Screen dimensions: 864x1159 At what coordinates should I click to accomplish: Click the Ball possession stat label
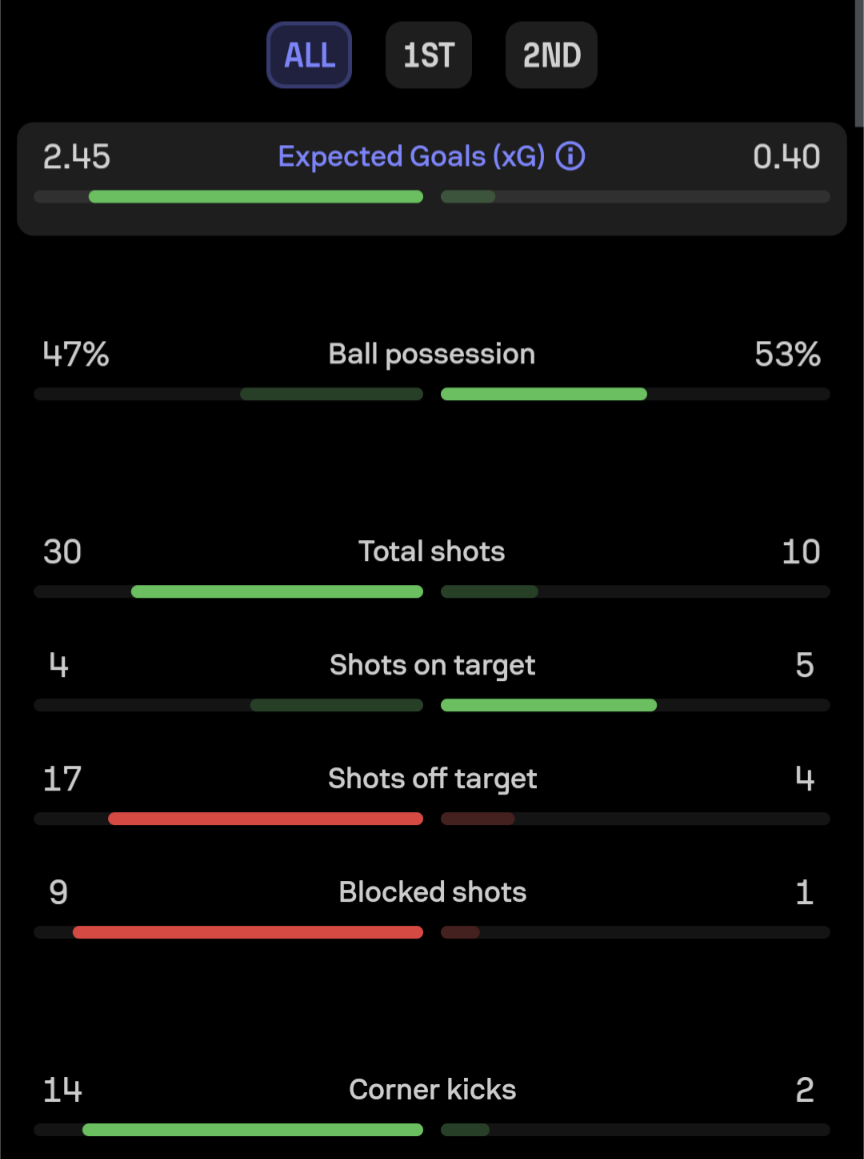point(432,354)
